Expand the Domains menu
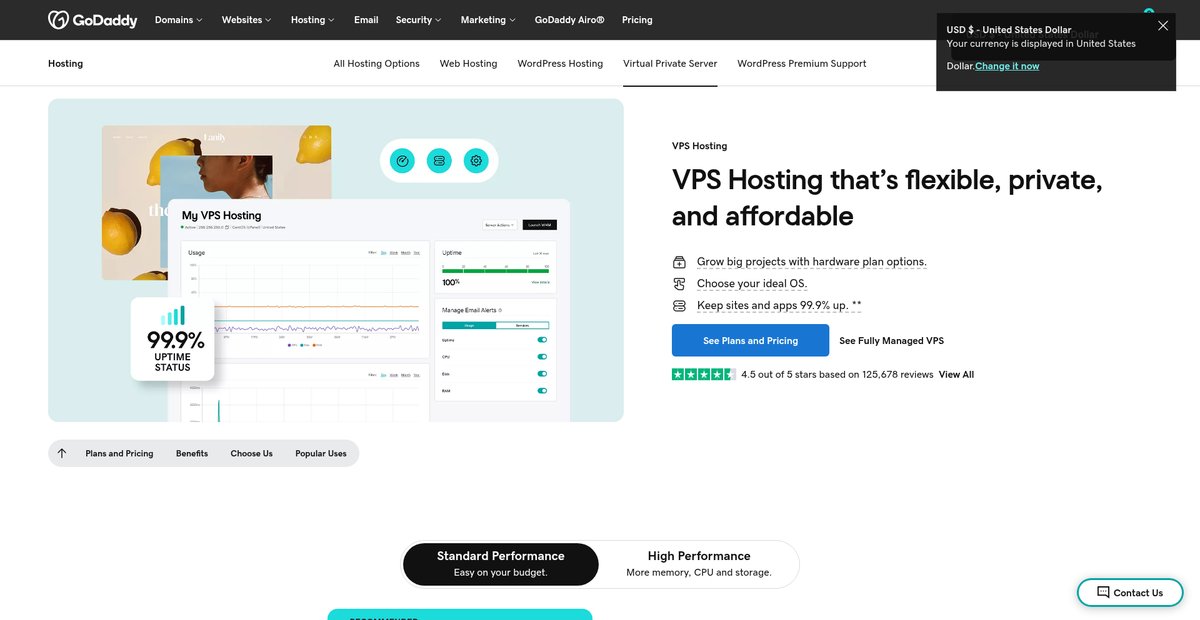 pos(179,20)
